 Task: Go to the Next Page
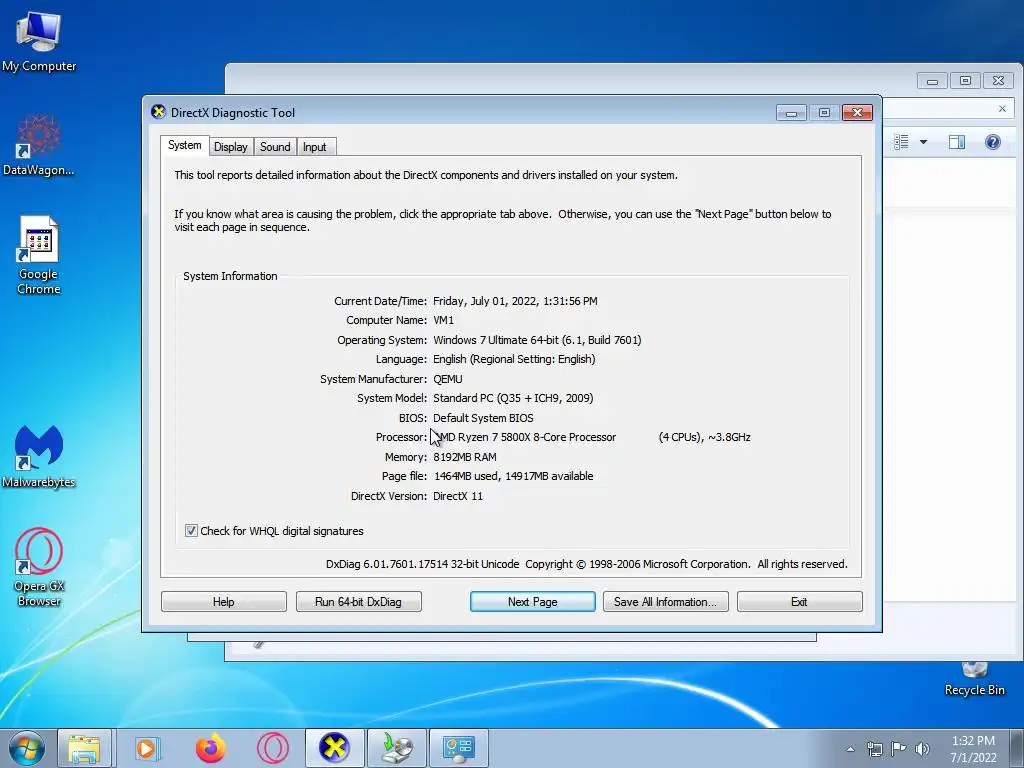[x=533, y=601]
